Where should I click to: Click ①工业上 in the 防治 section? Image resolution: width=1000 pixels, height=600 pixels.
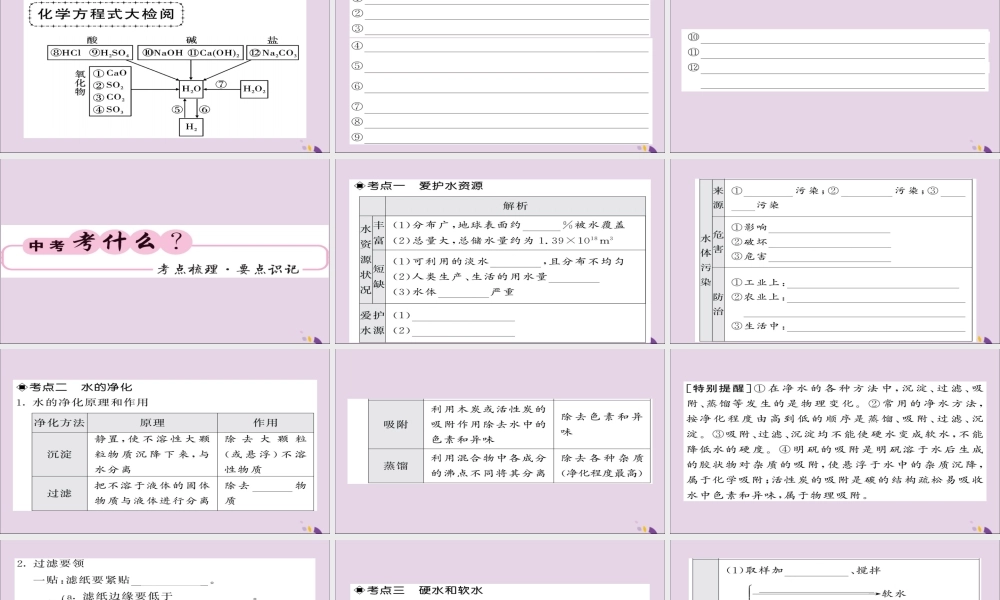tap(758, 282)
